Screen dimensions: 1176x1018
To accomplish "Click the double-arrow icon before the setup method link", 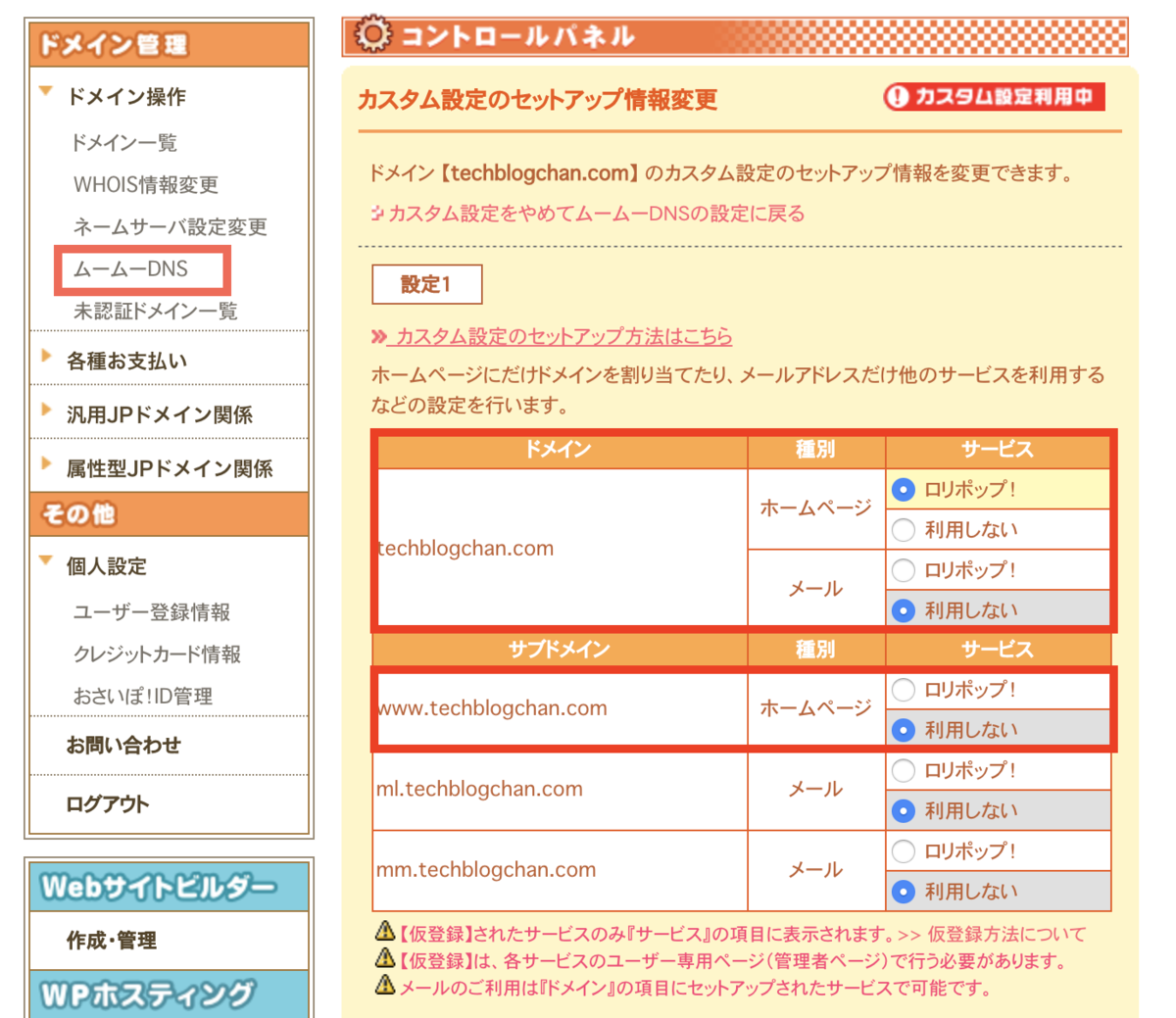I will tap(378, 335).
